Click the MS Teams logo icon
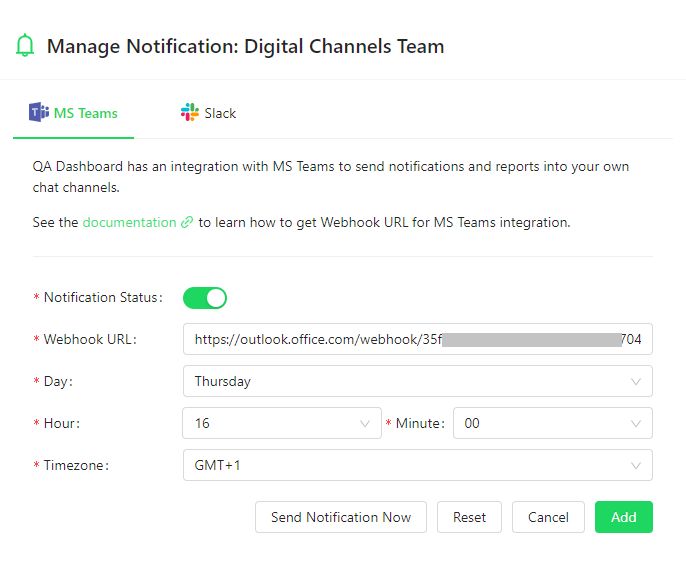 coord(39,112)
